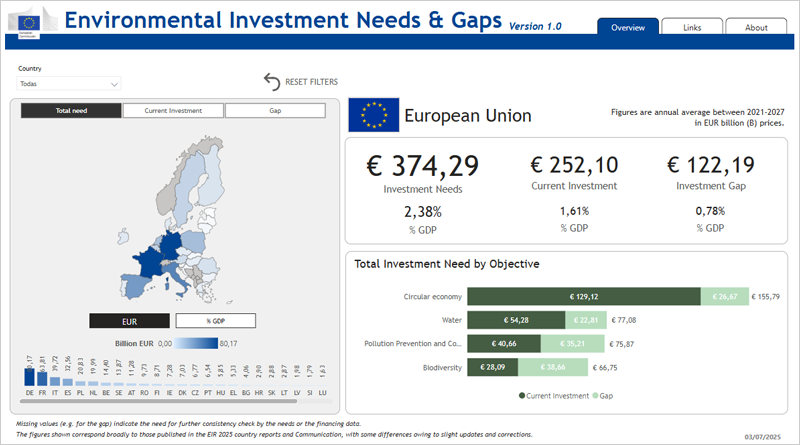The width and height of the screenshot is (800, 445).
Task: Click Biodiversity current investment bar € 28,09
Action: pyautogui.click(x=492, y=367)
